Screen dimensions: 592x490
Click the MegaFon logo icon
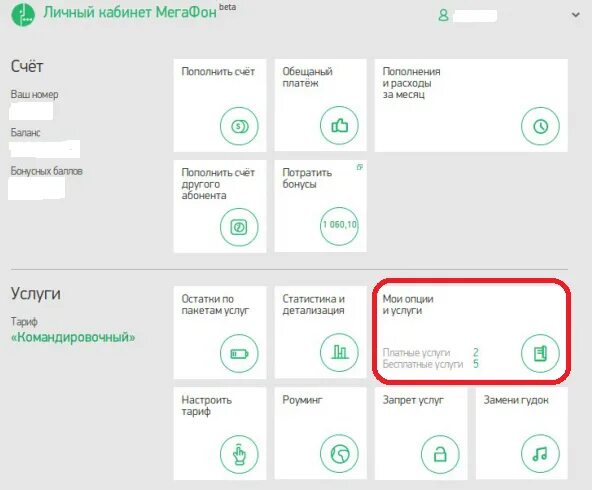tap(23, 14)
